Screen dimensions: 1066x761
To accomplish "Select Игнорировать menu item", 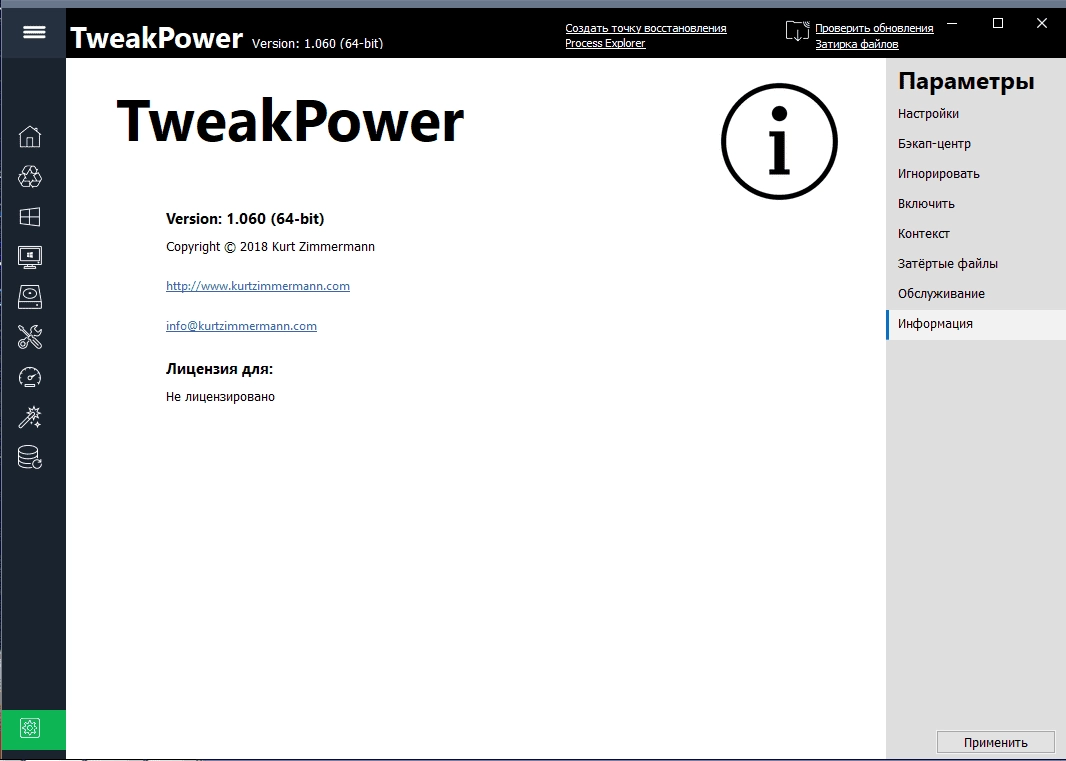I will [976, 173].
